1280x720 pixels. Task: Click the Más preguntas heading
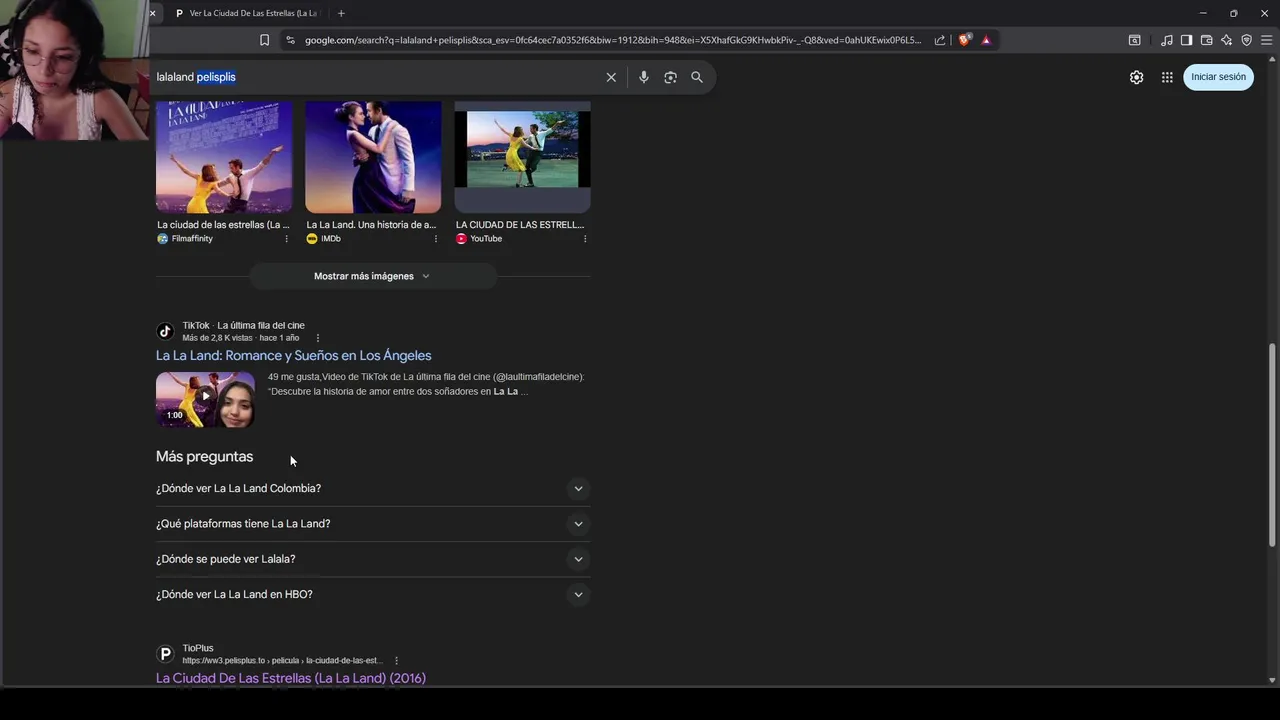coord(205,456)
